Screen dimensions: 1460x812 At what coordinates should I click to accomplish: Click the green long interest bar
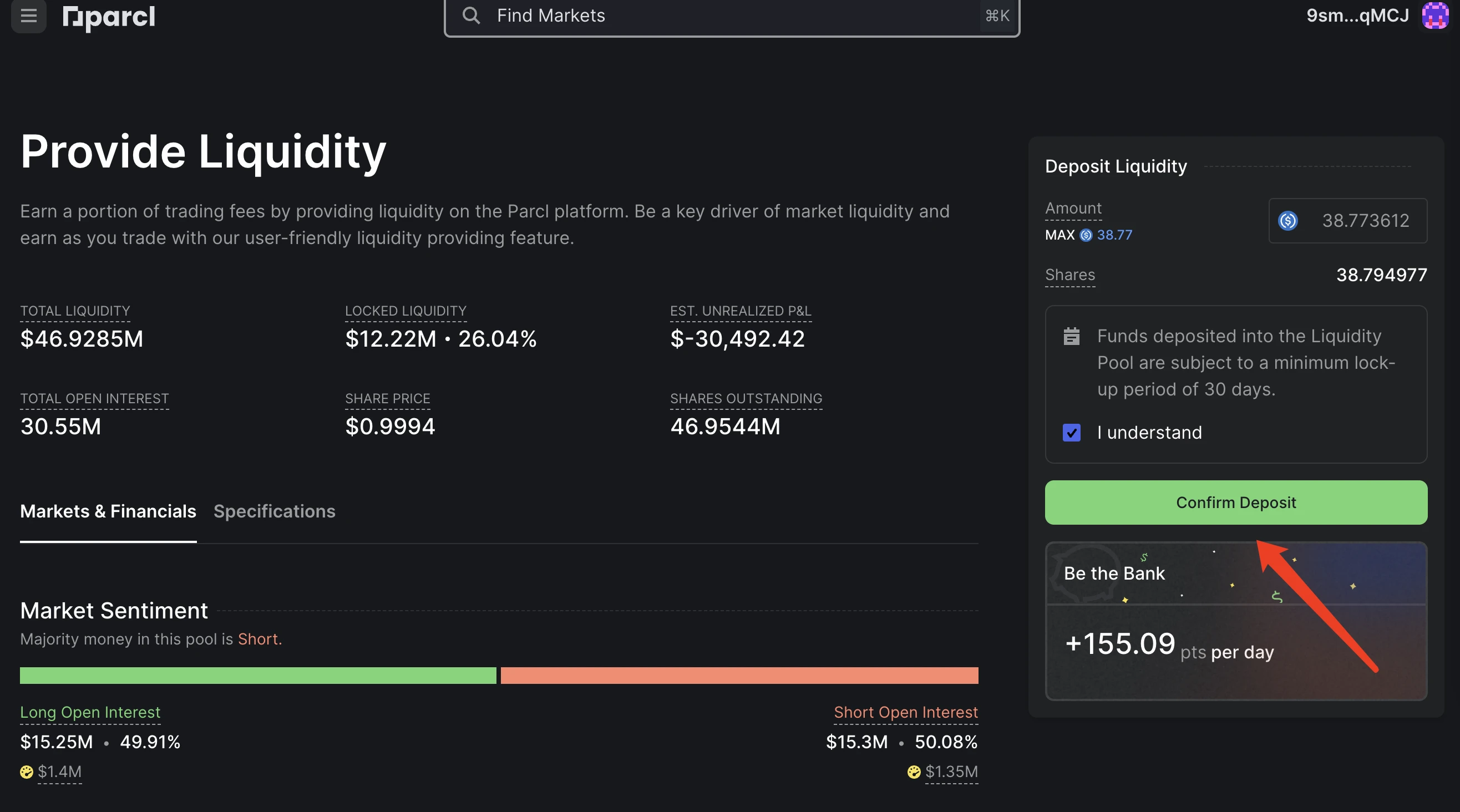[x=258, y=676]
